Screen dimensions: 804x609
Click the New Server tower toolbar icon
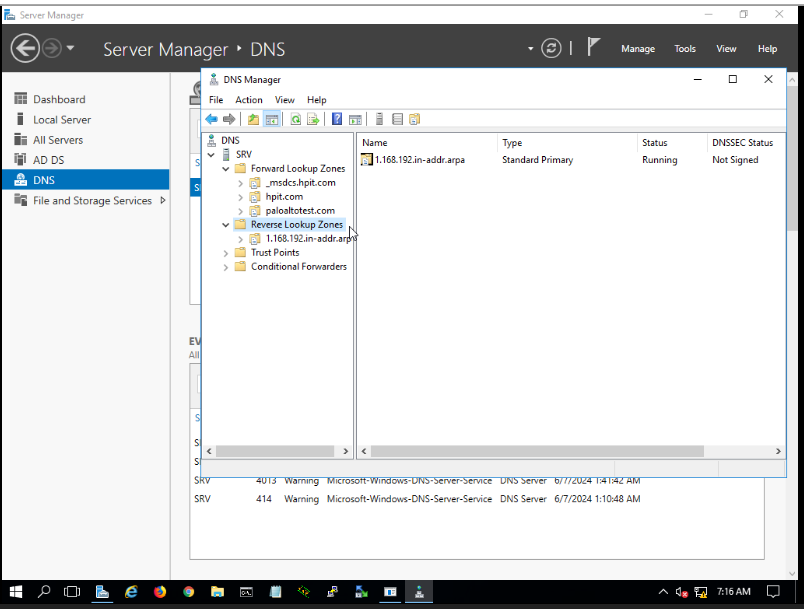tap(379, 119)
